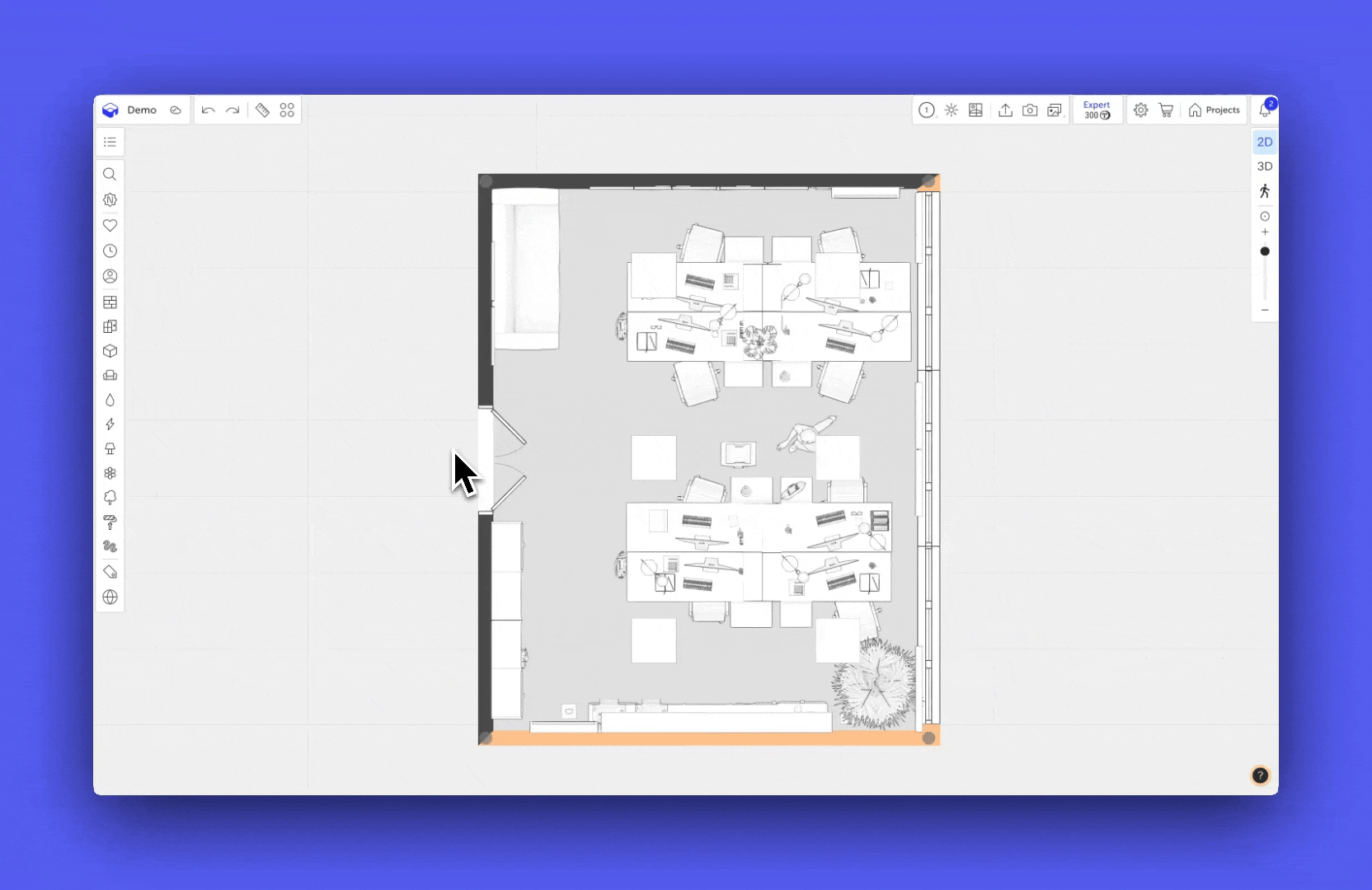The image size is (1372, 890).
Task: Open the tree outdoor category
Action: [x=110, y=498]
